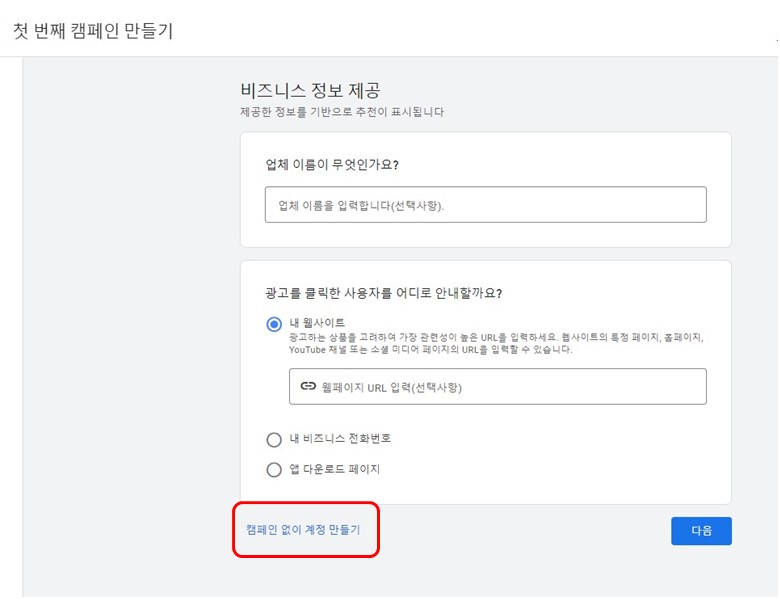Viewport: 780px width, 602px height.
Task: Click the 내 웹사이트 URL description paragraph
Action: pos(496,343)
